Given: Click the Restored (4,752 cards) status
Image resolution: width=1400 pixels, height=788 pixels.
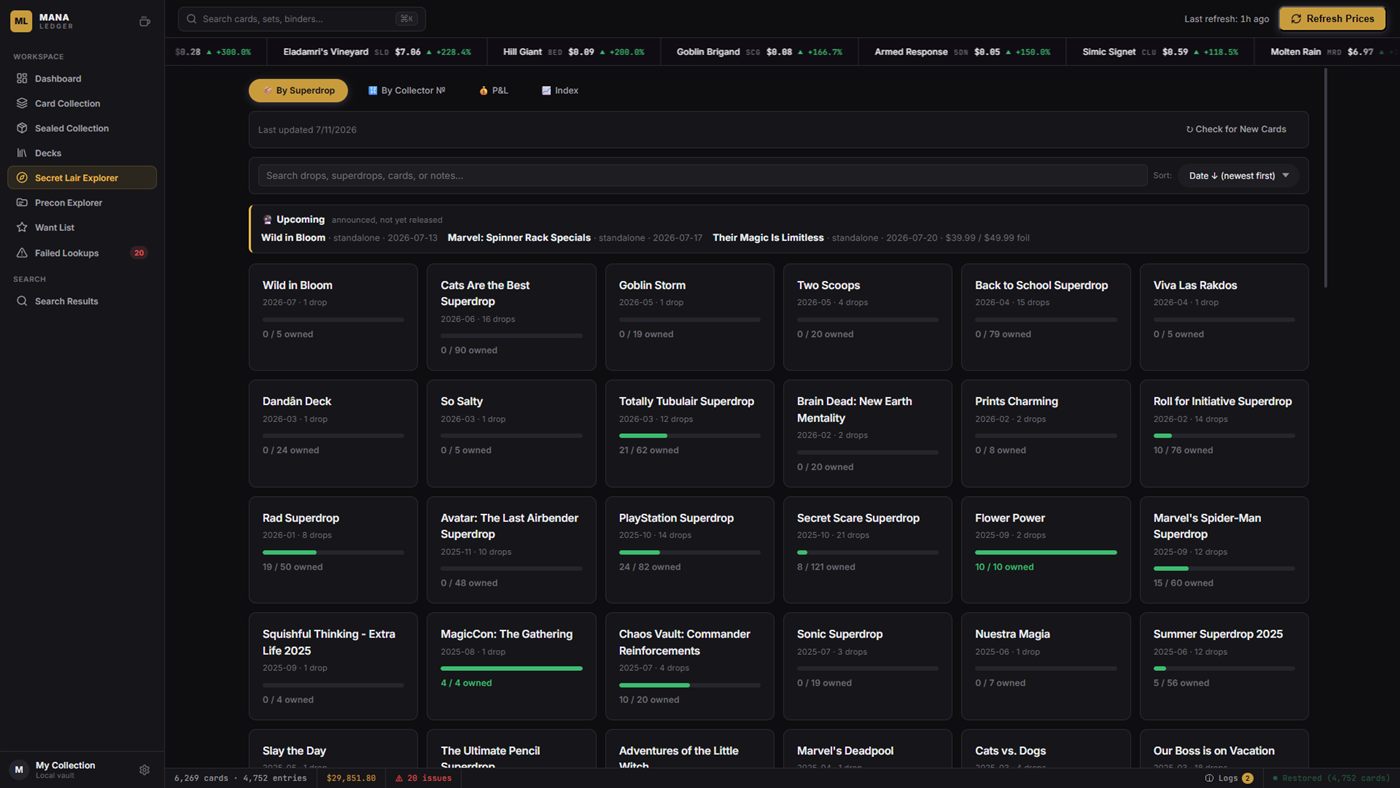Looking at the screenshot, I should [x=1331, y=778].
